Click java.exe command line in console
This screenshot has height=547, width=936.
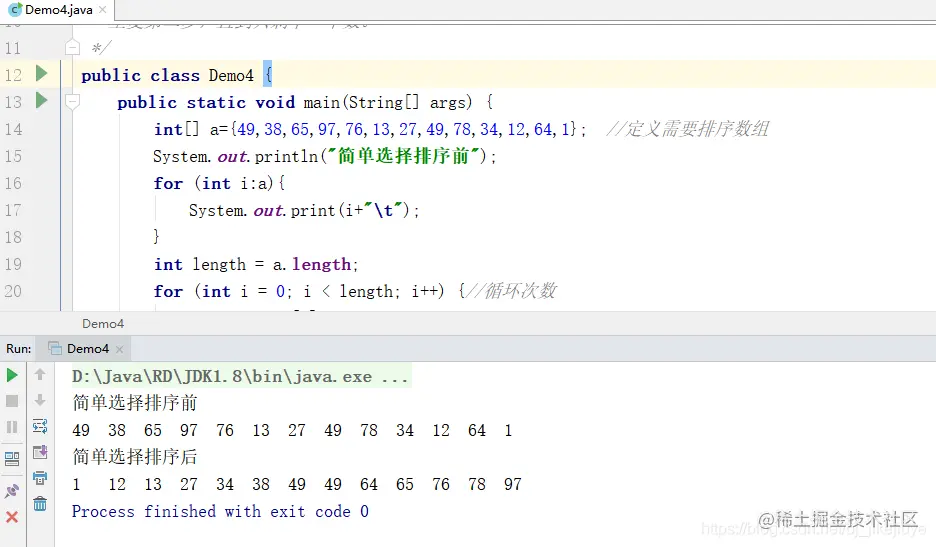[240, 376]
